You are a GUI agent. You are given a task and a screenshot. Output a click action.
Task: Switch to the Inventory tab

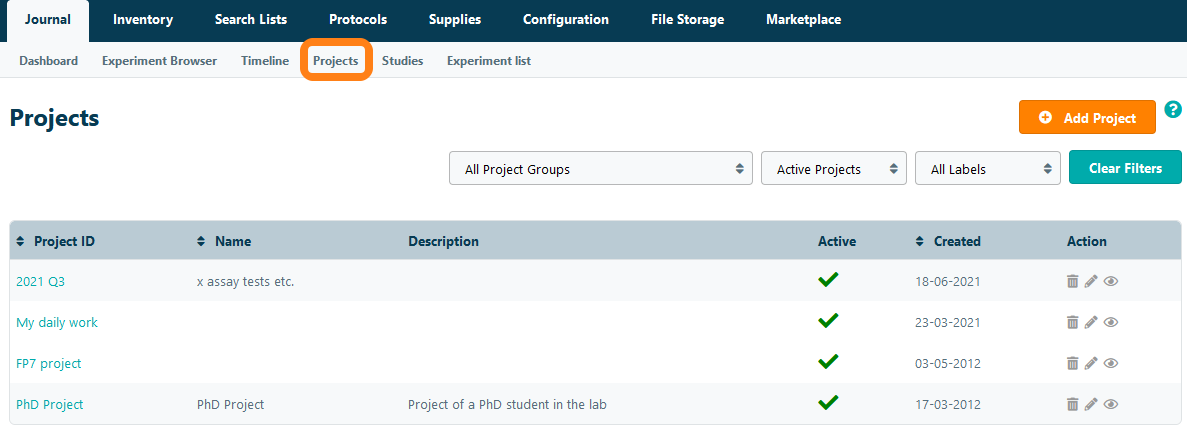[x=143, y=20]
